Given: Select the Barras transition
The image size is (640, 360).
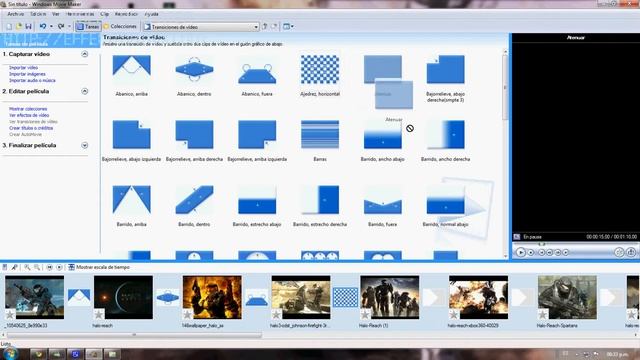Looking at the screenshot, I should tap(320, 140).
